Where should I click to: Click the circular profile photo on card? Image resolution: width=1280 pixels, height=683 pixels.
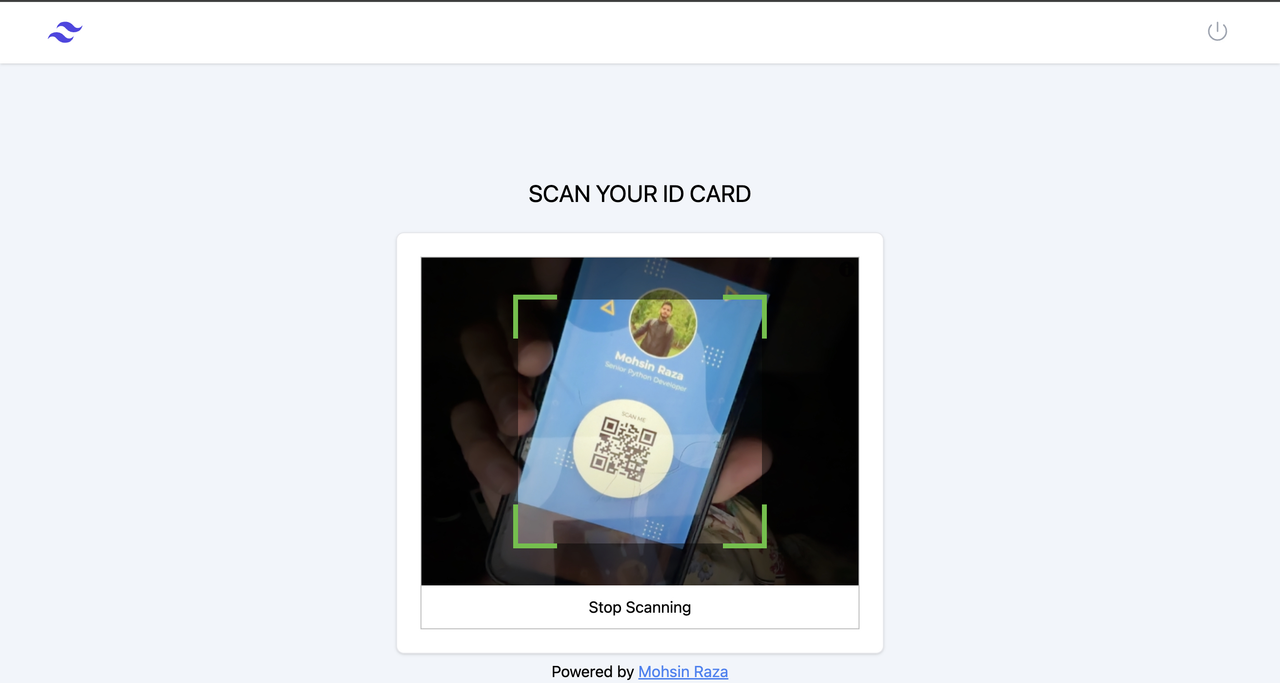tap(663, 323)
